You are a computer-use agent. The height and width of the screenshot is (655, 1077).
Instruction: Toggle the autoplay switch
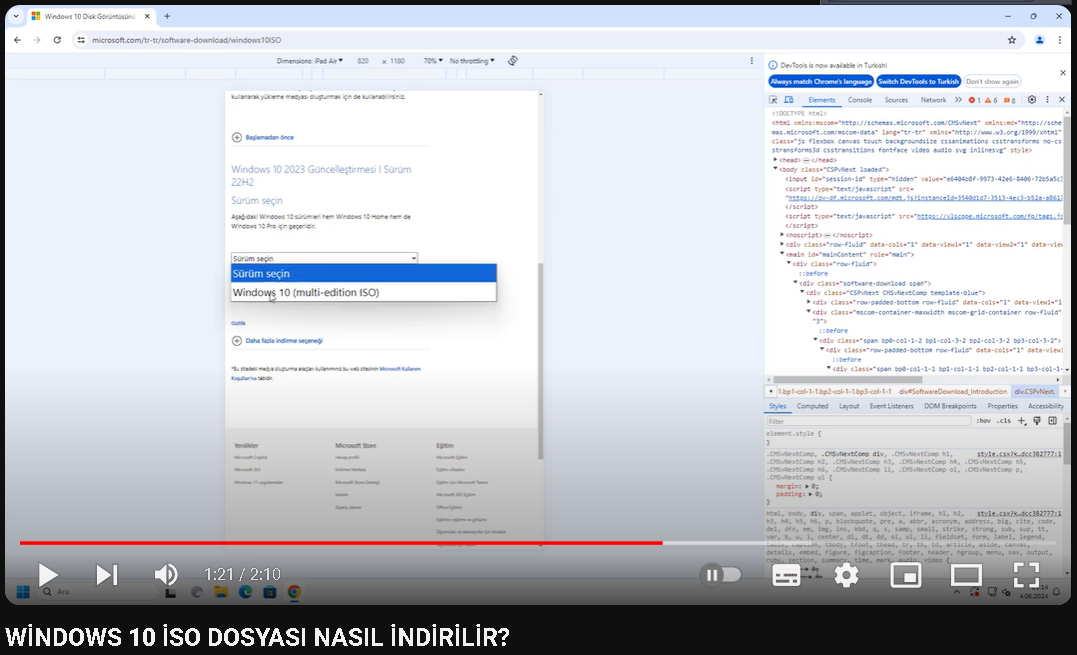coord(721,575)
